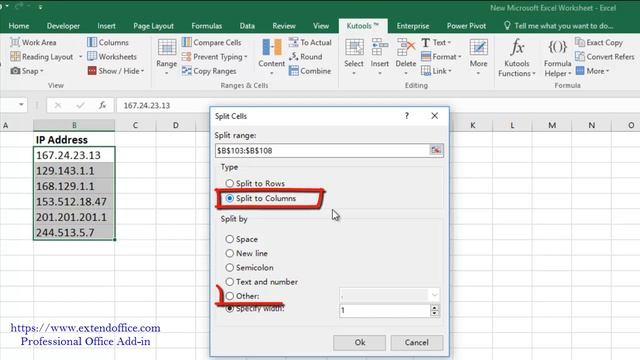Choose Space as separator

coord(242,239)
